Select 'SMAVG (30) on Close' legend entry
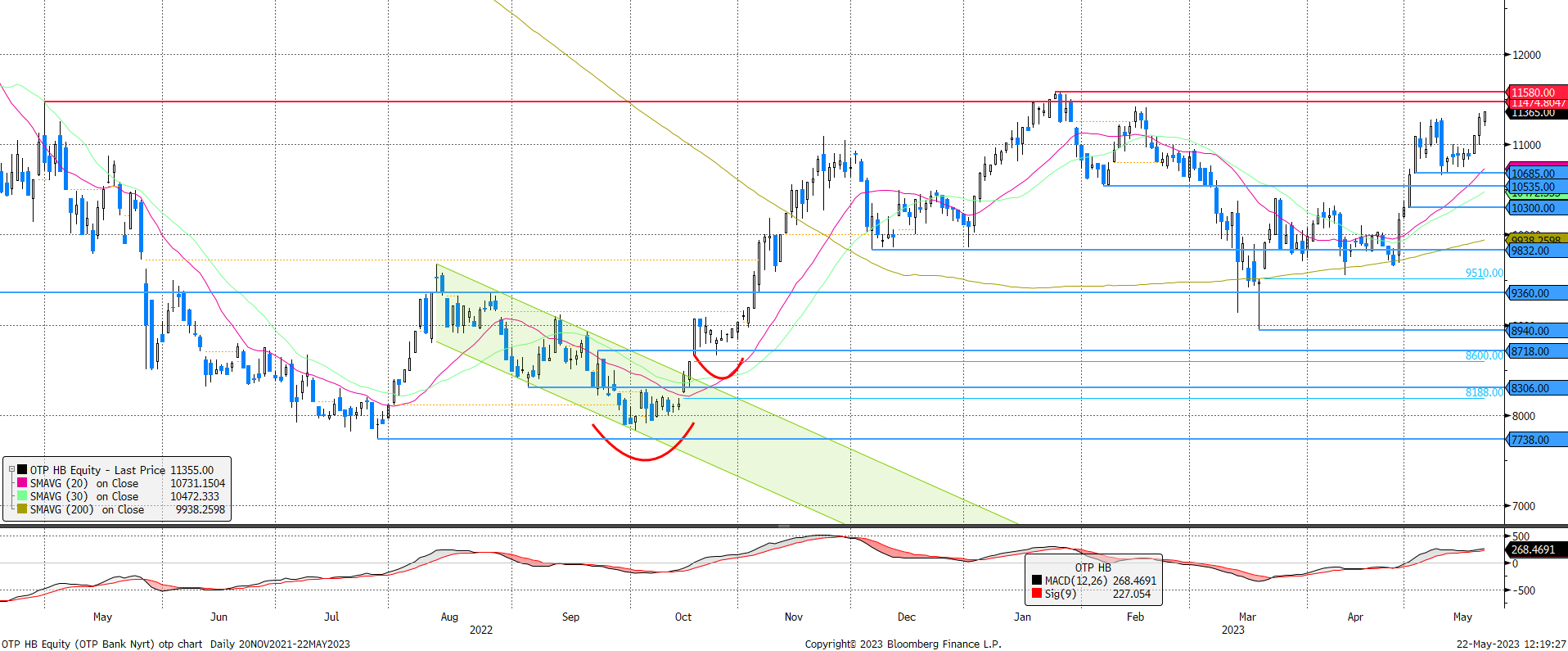The width and height of the screenshot is (1568, 651). 84,496
